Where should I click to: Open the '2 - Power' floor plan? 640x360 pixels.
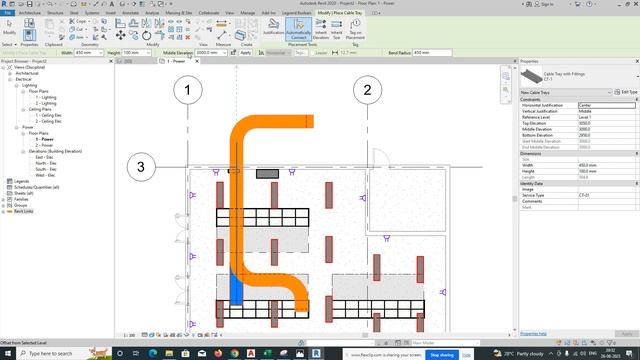pyautogui.click(x=44, y=145)
